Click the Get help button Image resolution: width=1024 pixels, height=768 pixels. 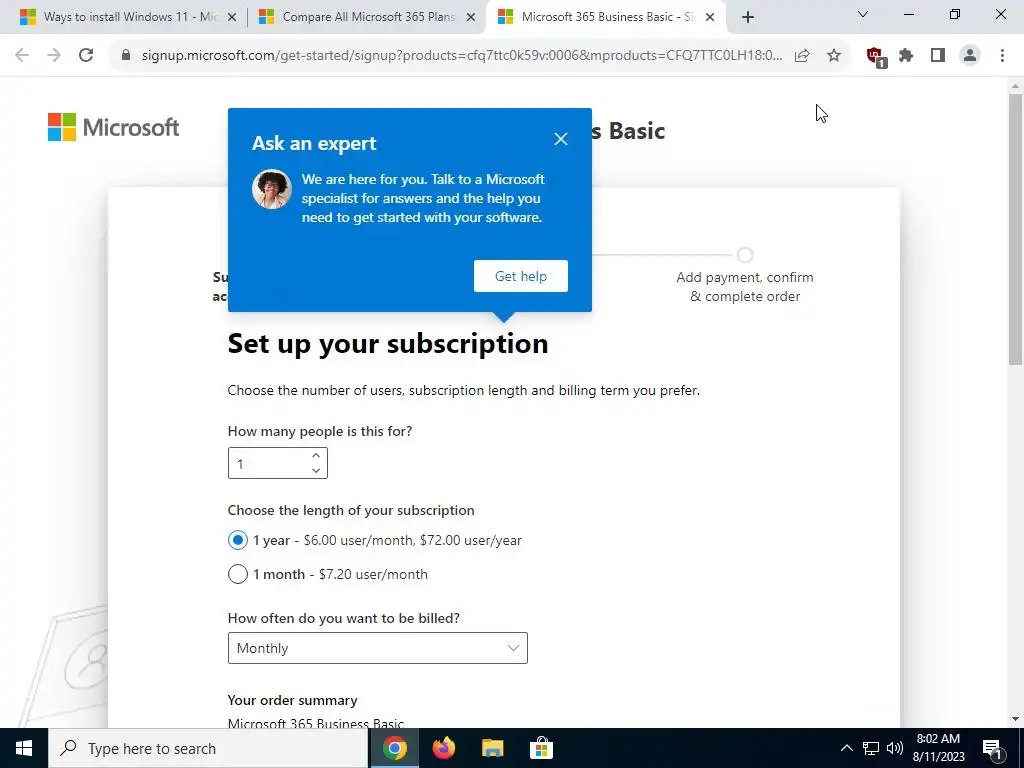(520, 276)
